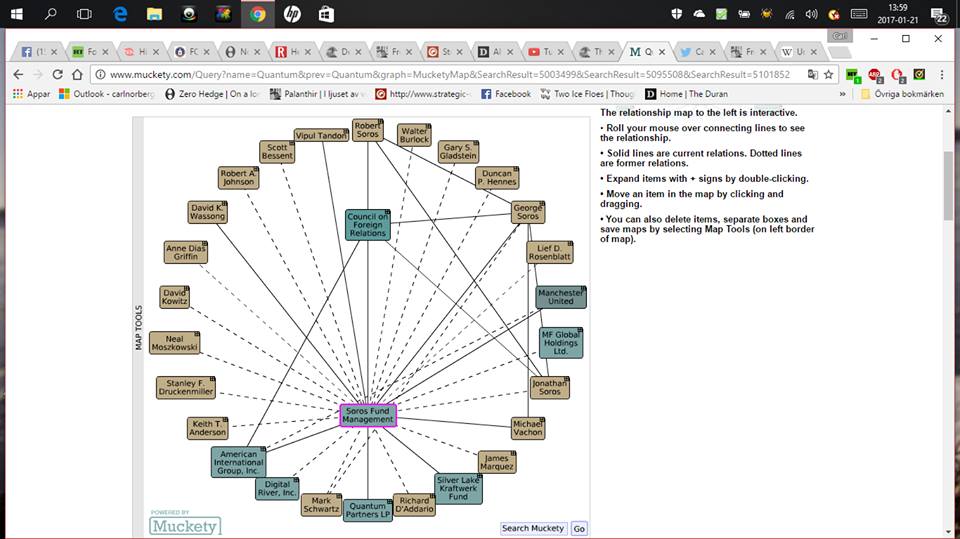960x539 pixels.
Task: Click the Soros Fund Management node
Action: pos(368,415)
